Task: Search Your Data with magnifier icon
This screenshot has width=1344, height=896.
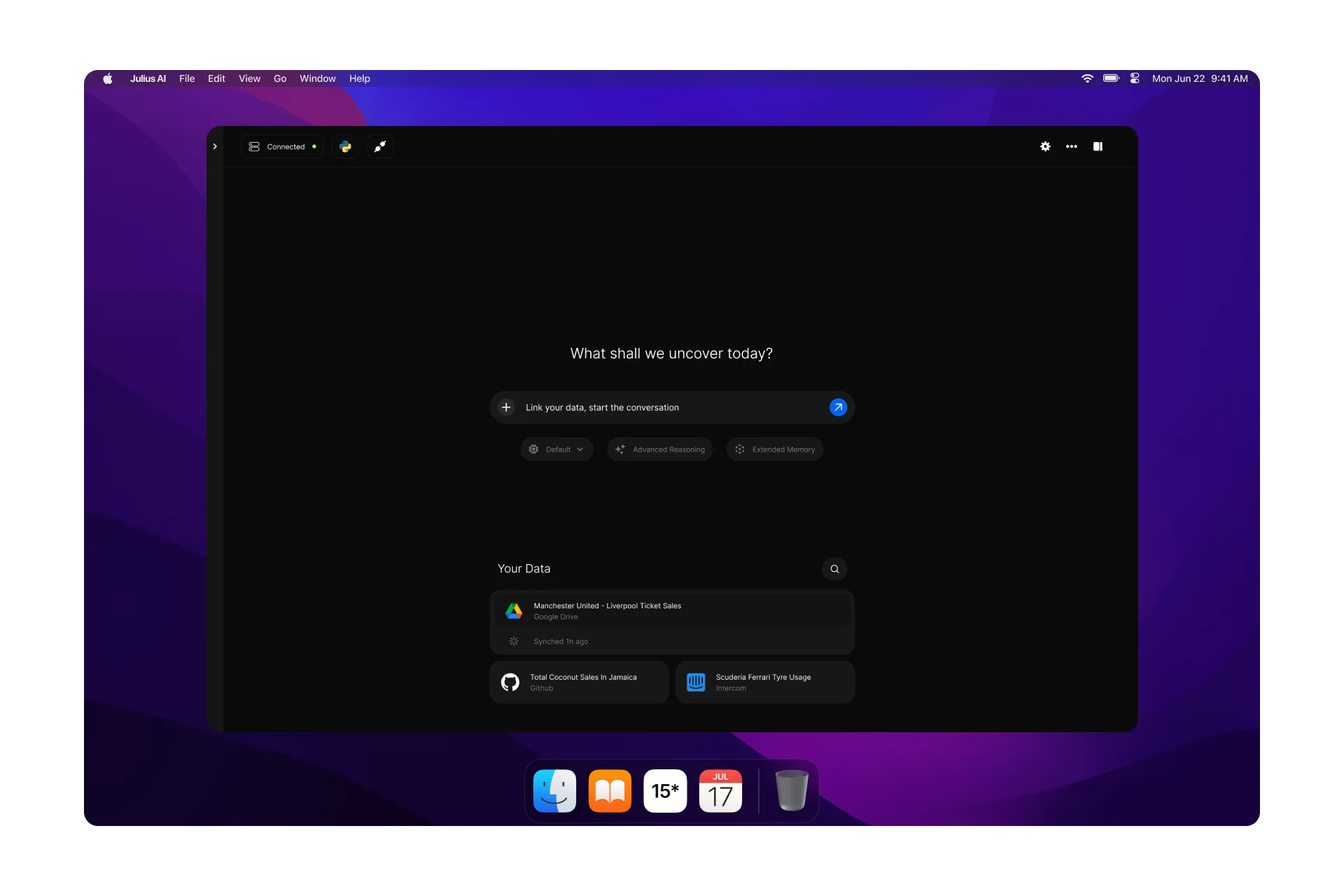Action: click(x=834, y=569)
